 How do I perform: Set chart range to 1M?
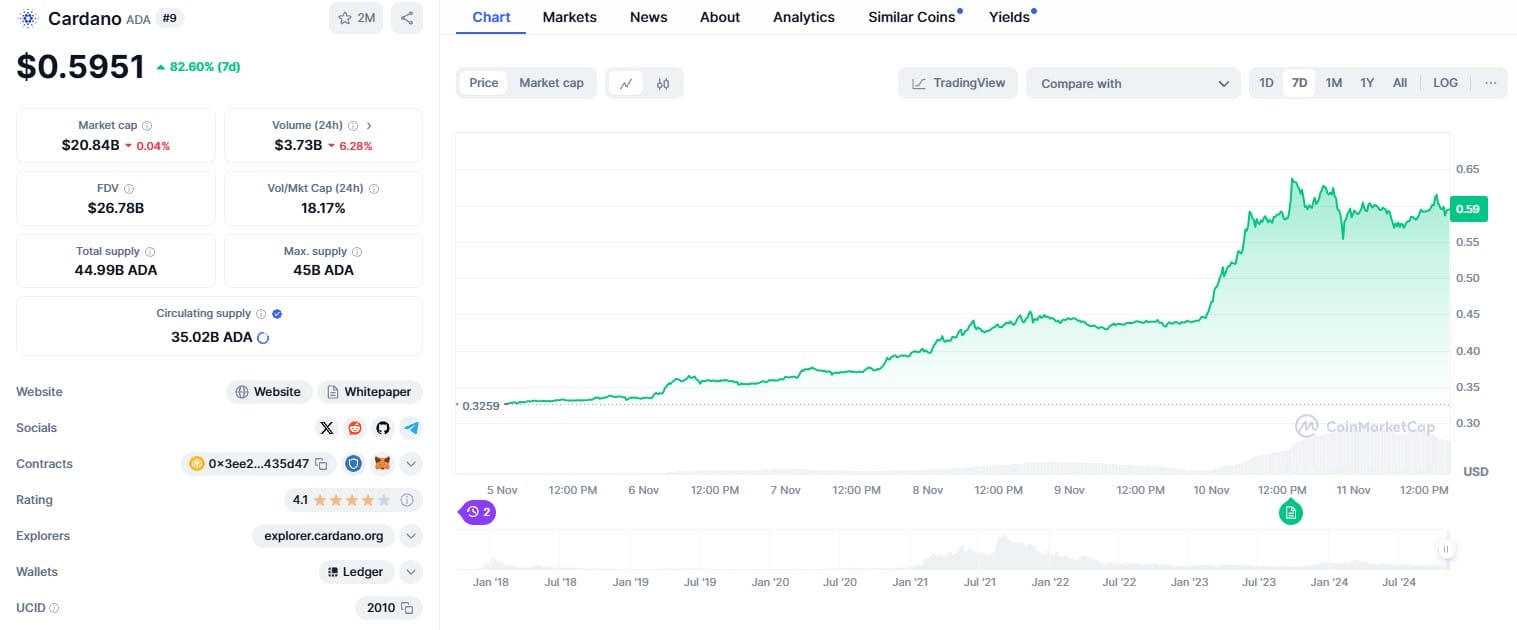click(1334, 83)
